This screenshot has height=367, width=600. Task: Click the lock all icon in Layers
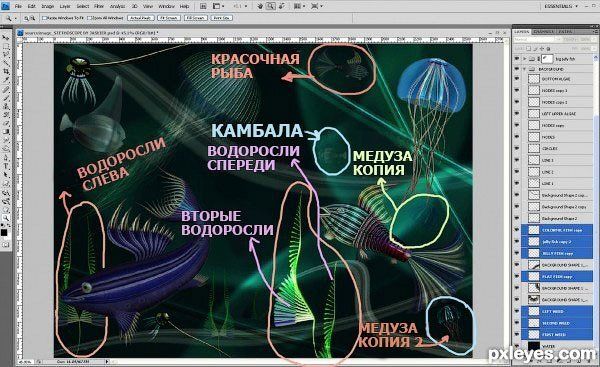click(548, 49)
